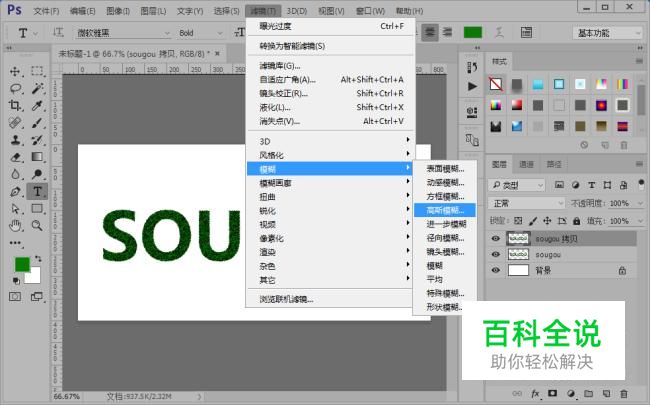Toggle visibility of the sougou layer
The image size is (650, 405).
tap(496, 254)
